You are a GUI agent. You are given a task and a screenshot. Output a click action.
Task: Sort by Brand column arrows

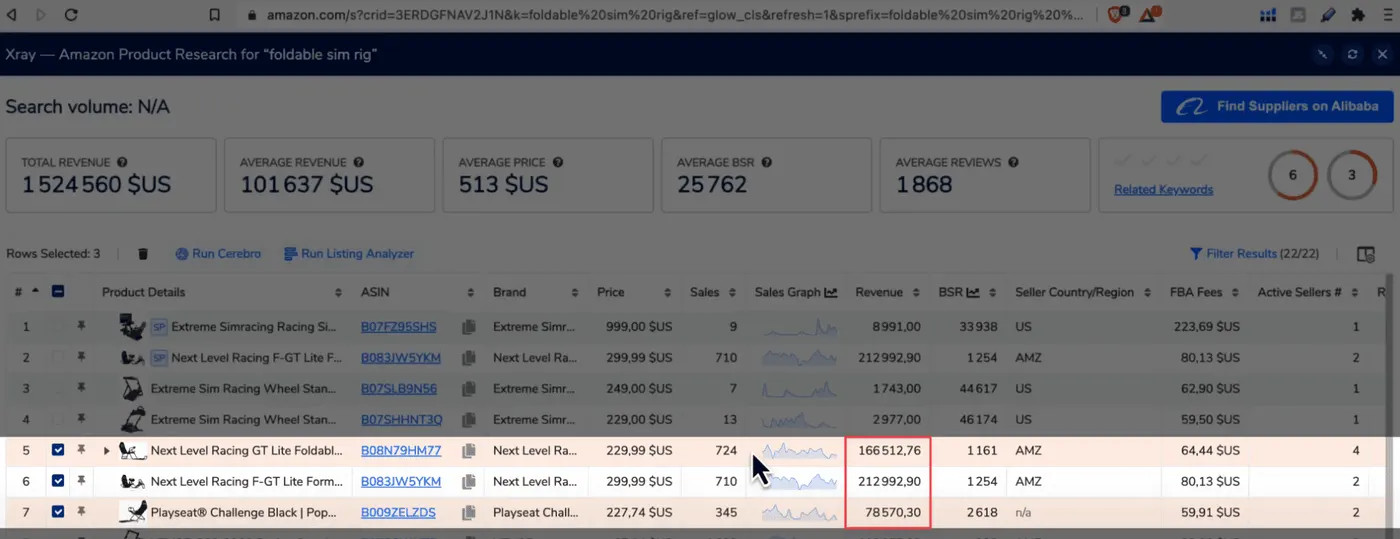(574, 293)
